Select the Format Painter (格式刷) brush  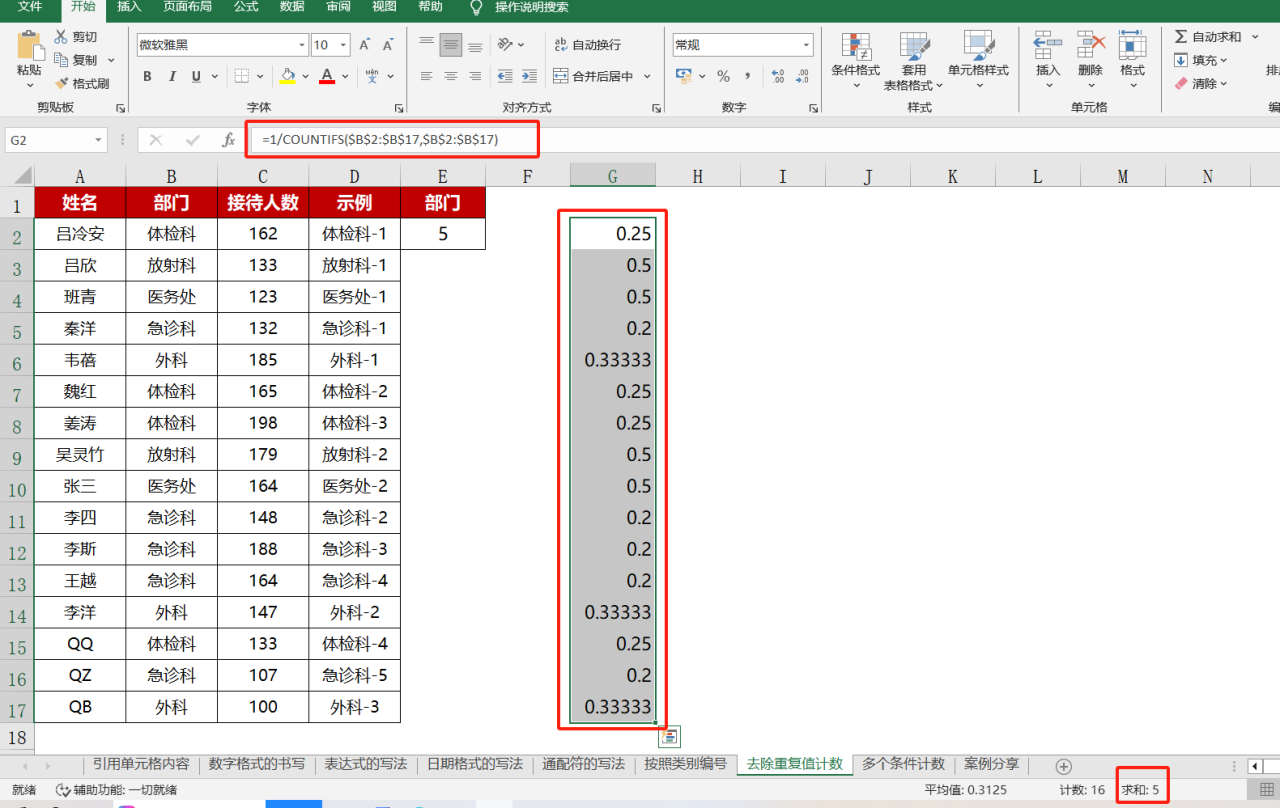[x=61, y=84]
